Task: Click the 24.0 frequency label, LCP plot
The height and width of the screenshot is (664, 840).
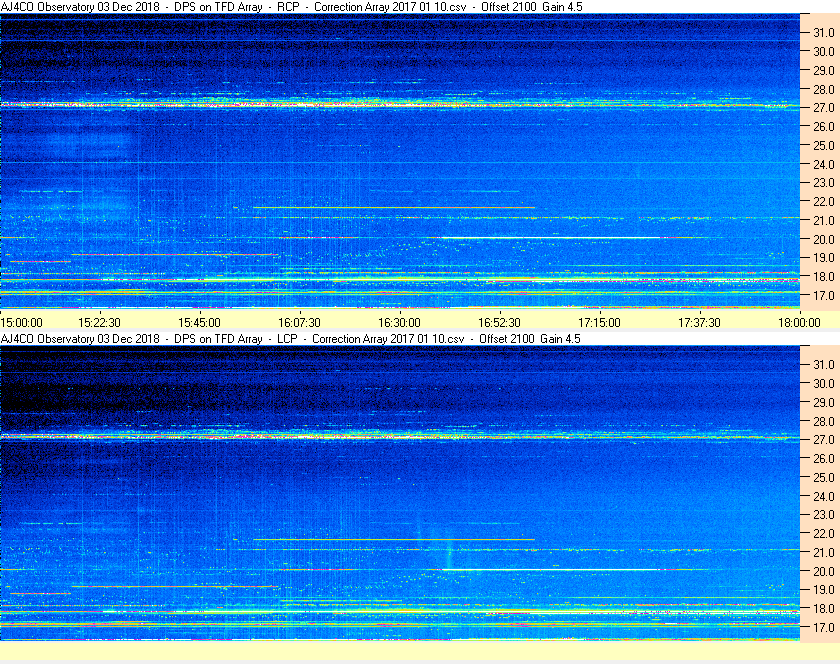Action: (x=824, y=496)
